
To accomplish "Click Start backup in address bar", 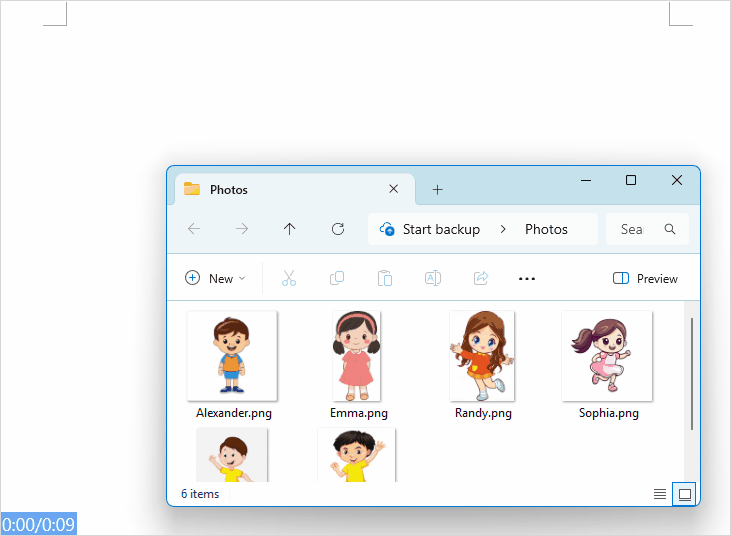I will tap(441, 229).
